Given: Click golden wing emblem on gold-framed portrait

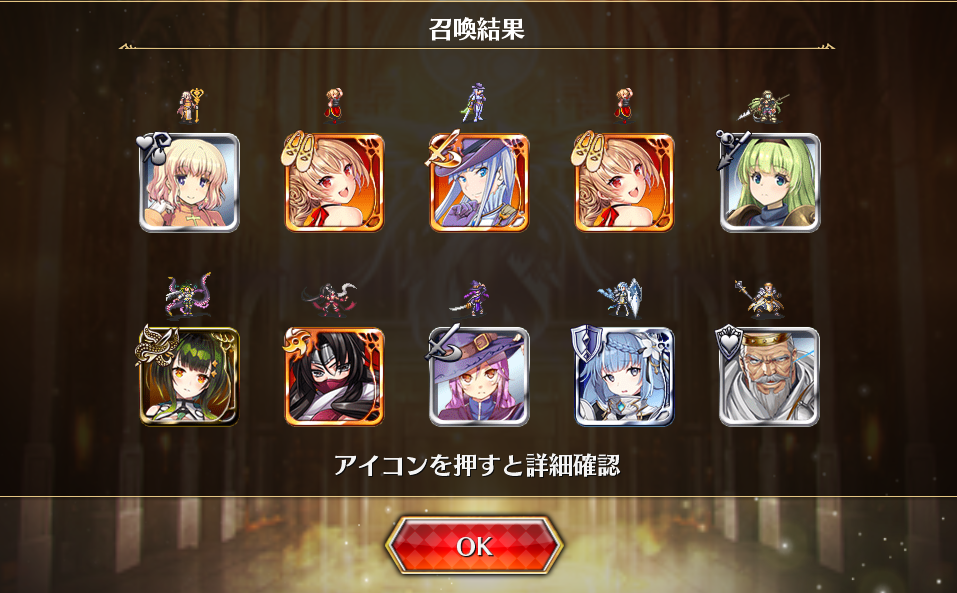Looking at the screenshot, I should (x=156, y=344).
